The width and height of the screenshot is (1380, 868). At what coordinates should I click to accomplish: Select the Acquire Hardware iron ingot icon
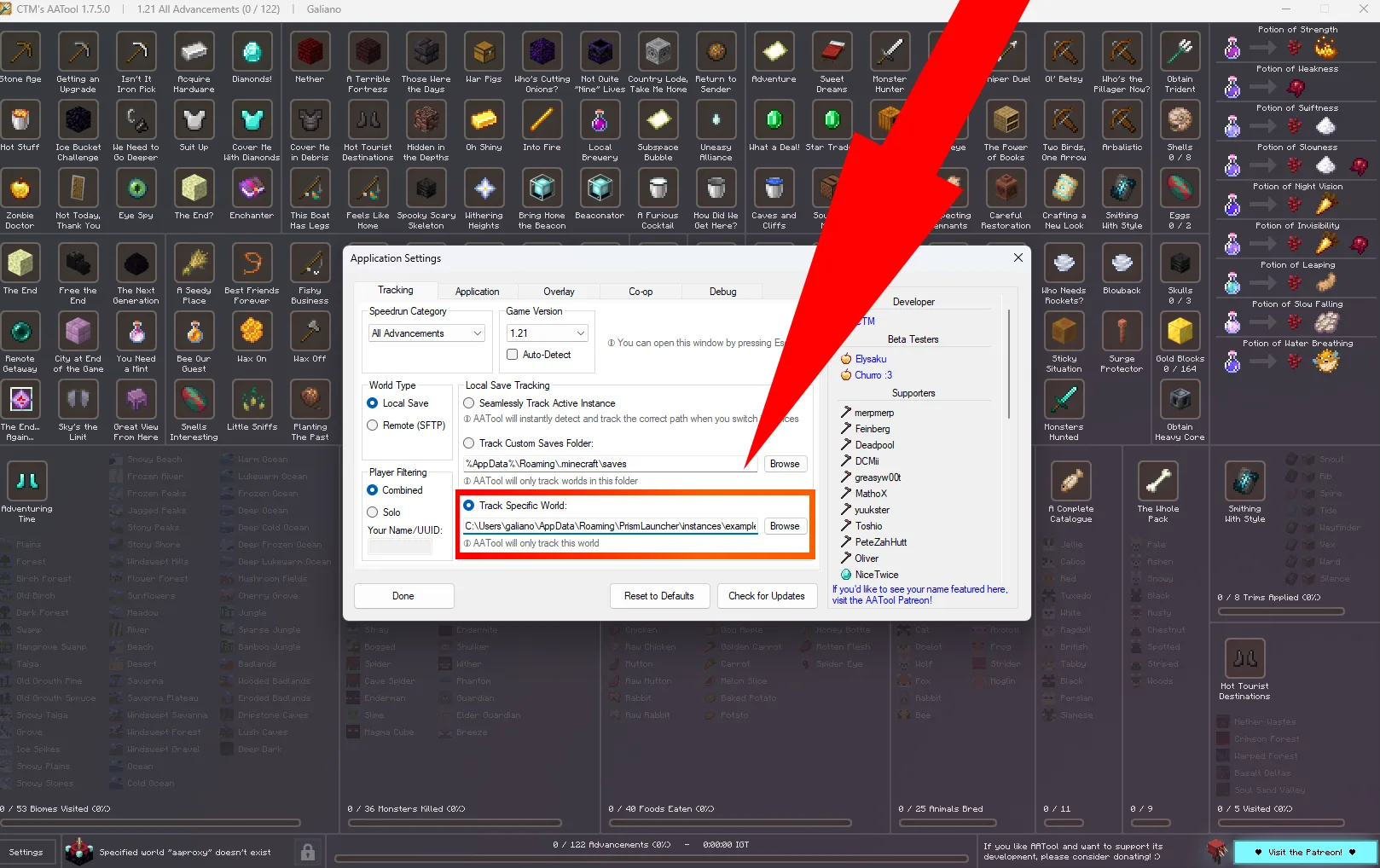194,52
